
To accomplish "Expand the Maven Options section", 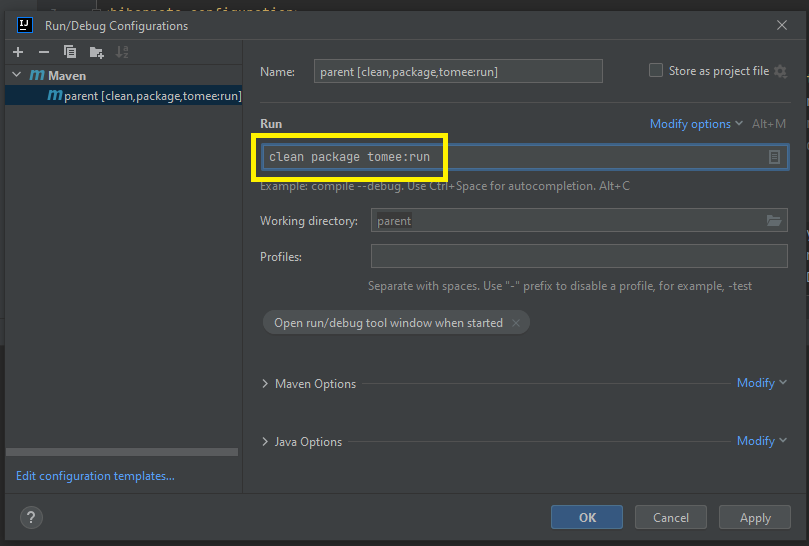I will (x=265, y=383).
